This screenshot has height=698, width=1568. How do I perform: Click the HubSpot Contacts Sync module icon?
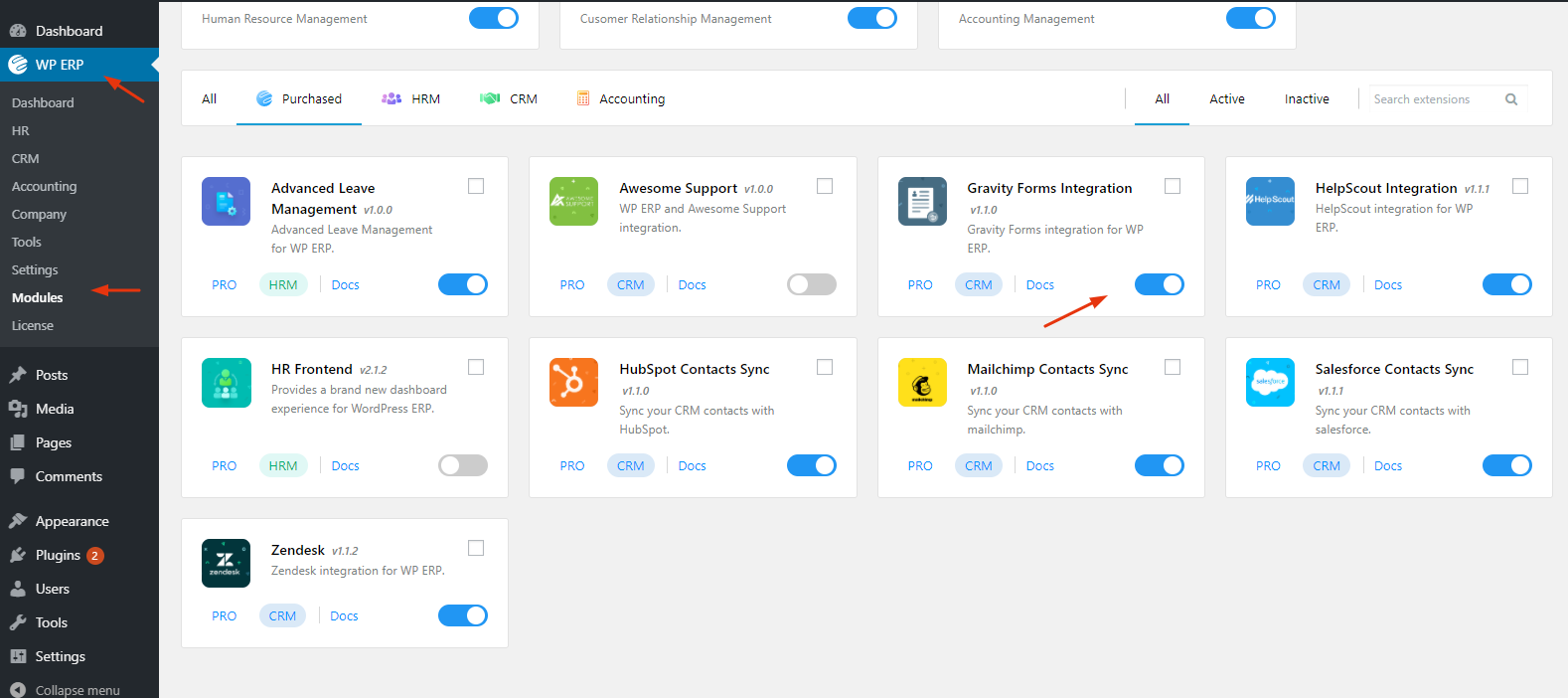(573, 382)
